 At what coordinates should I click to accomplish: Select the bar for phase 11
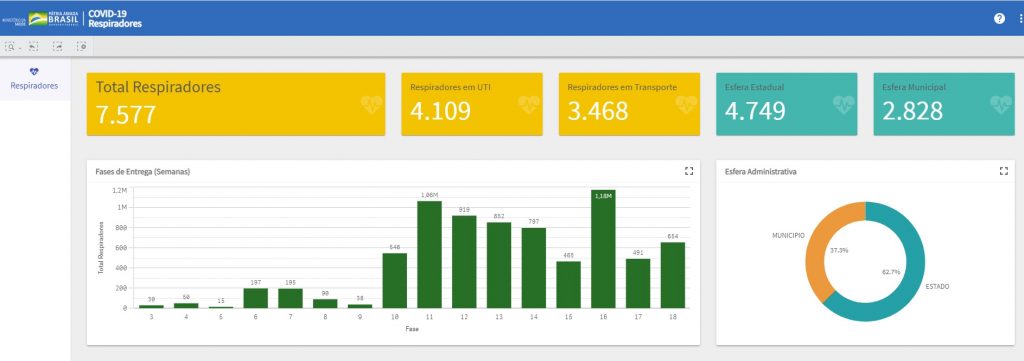tap(429, 255)
